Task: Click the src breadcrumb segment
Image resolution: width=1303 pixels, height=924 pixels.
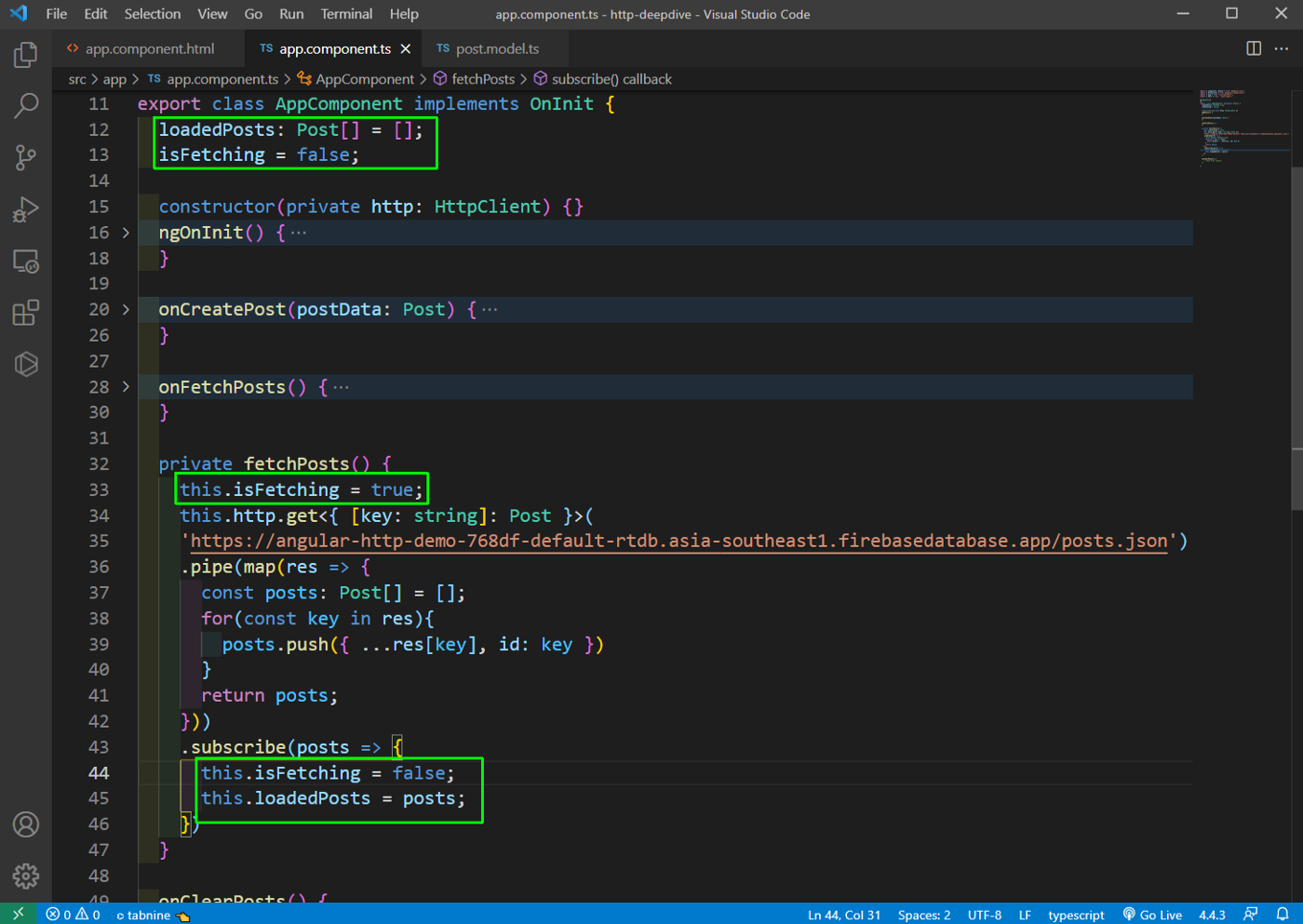Action: (x=77, y=79)
